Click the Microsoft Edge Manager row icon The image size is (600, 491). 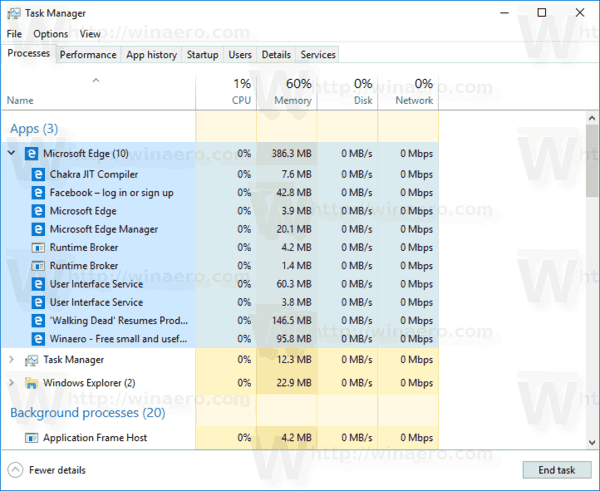38,229
